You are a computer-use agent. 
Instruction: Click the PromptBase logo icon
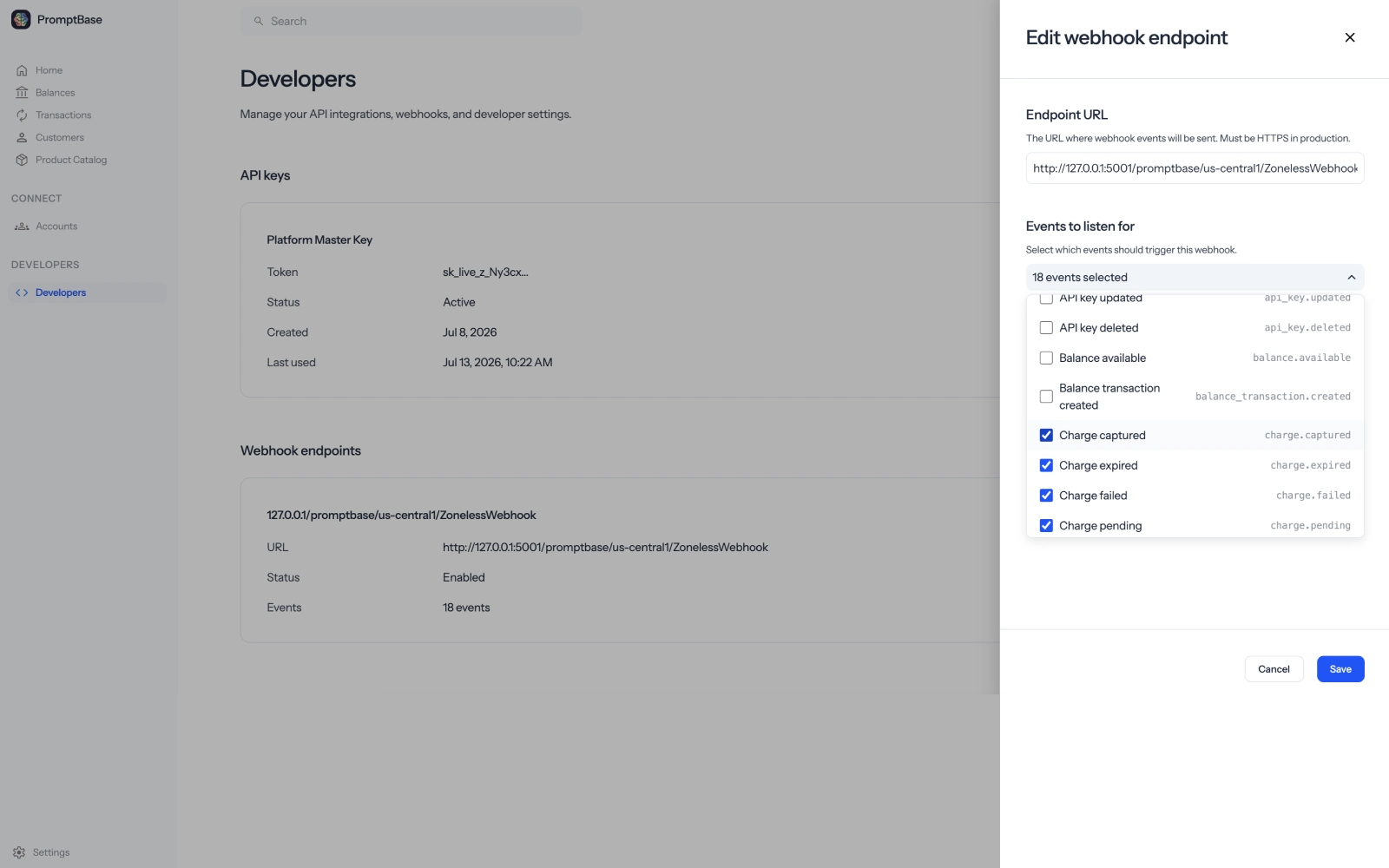(x=21, y=19)
